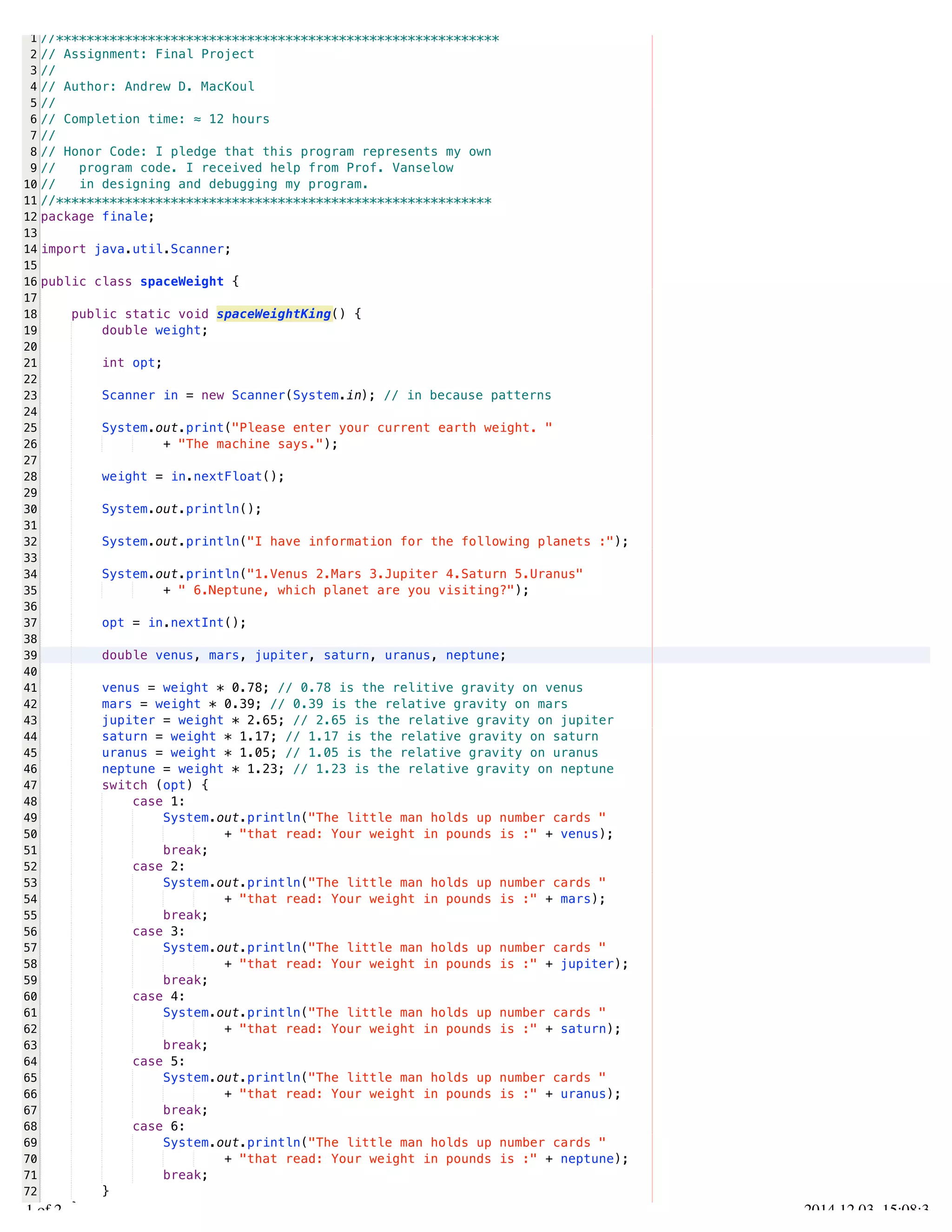
Task: Click the 'venus = weight * 0.78;' assignment
Action: click(x=185, y=688)
